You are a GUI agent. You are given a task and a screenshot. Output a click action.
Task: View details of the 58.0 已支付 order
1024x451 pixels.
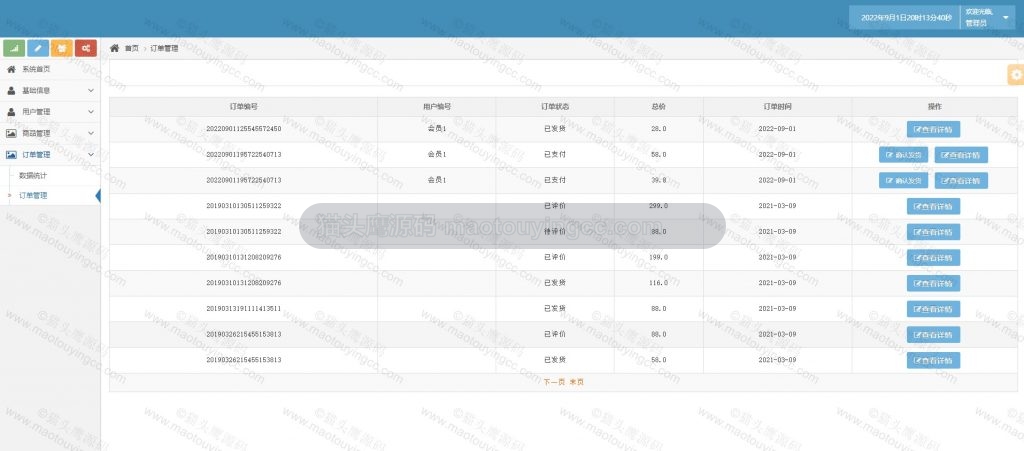pos(961,155)
